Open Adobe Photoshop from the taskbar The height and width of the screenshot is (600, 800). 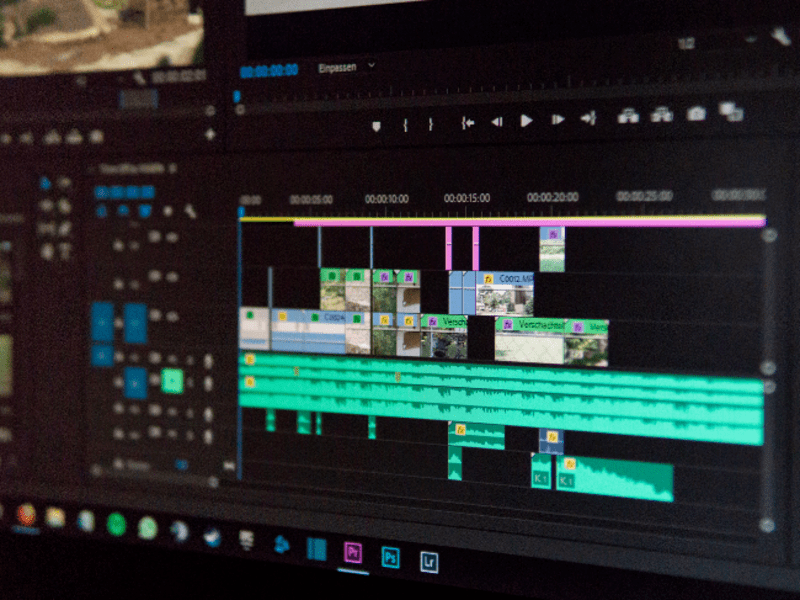pos(390,557)
